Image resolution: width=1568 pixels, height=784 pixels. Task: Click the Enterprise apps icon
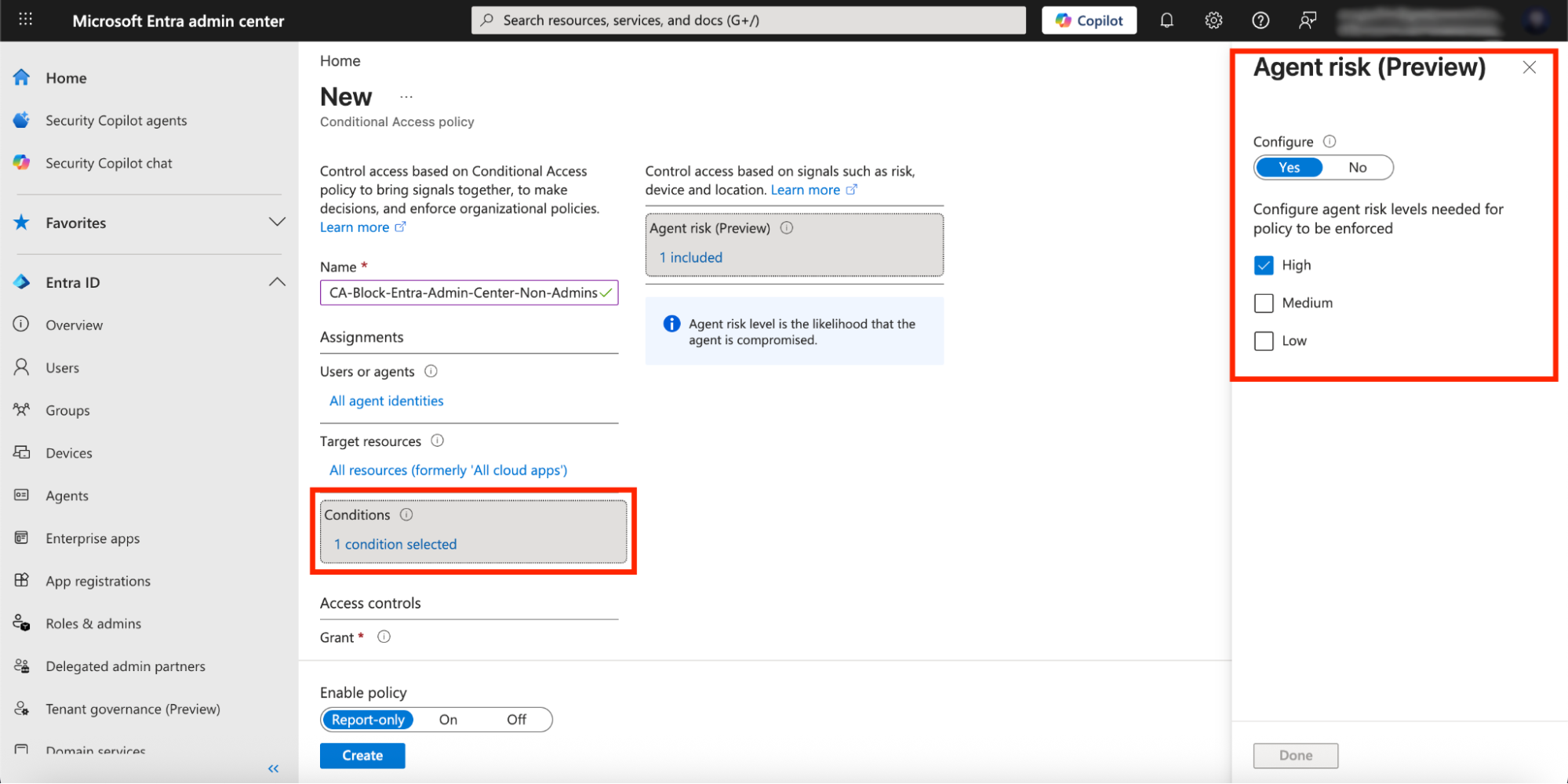click(22, 538)
